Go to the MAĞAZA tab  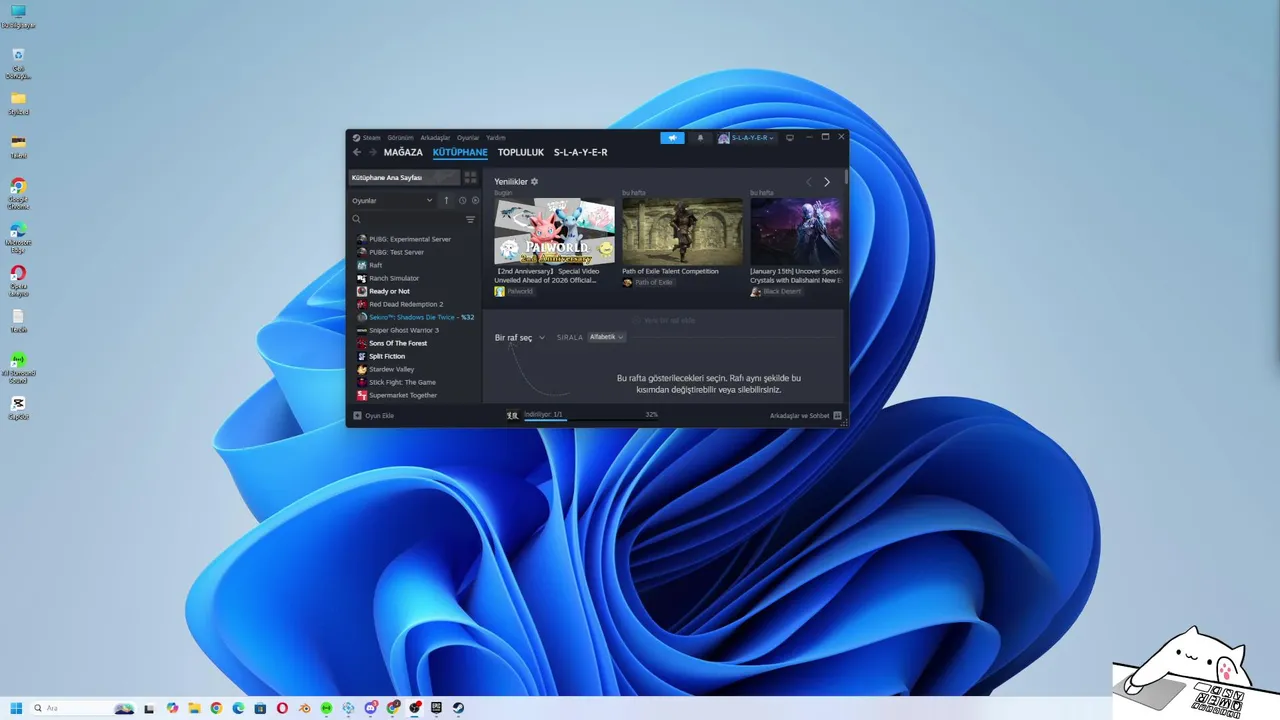(403, 153)
